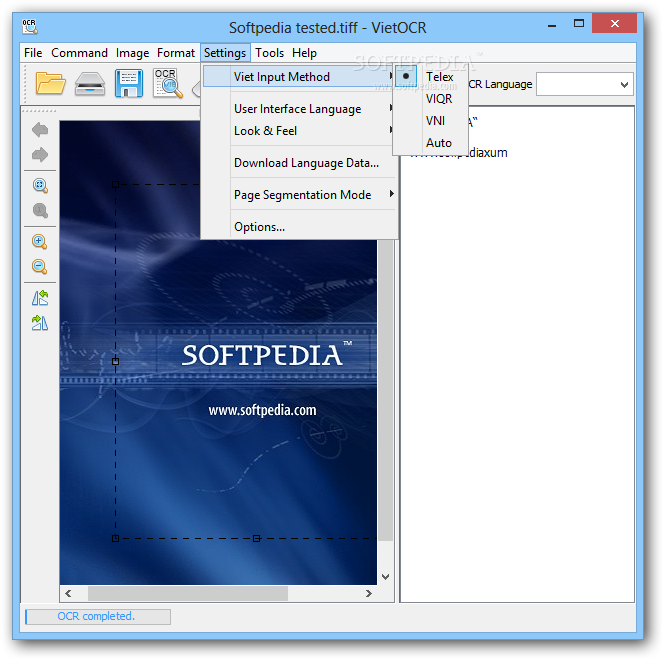Select Telex input method
This screenshot has width=664, height=660.
(430, 77)
